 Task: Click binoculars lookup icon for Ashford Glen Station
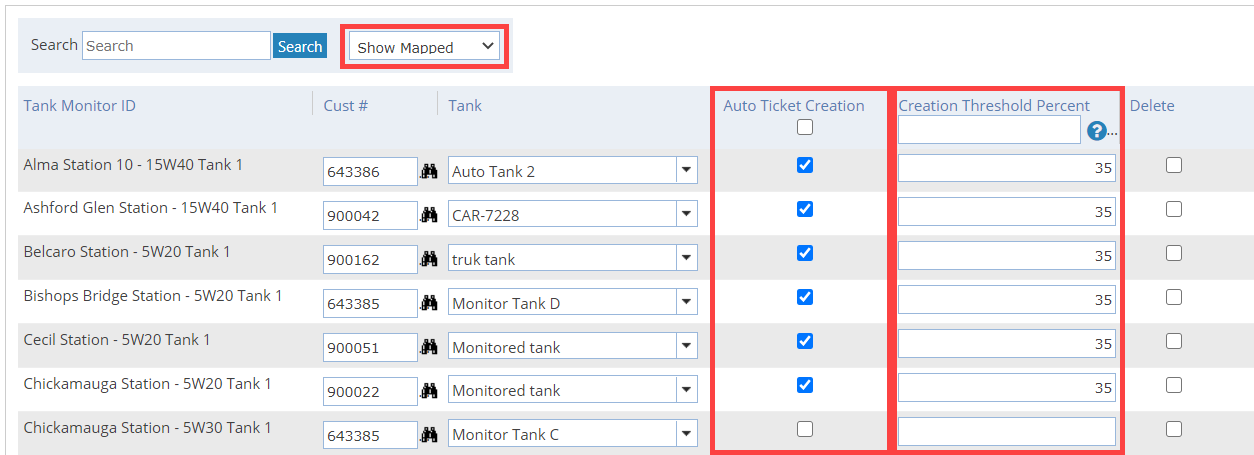(430, 215)
